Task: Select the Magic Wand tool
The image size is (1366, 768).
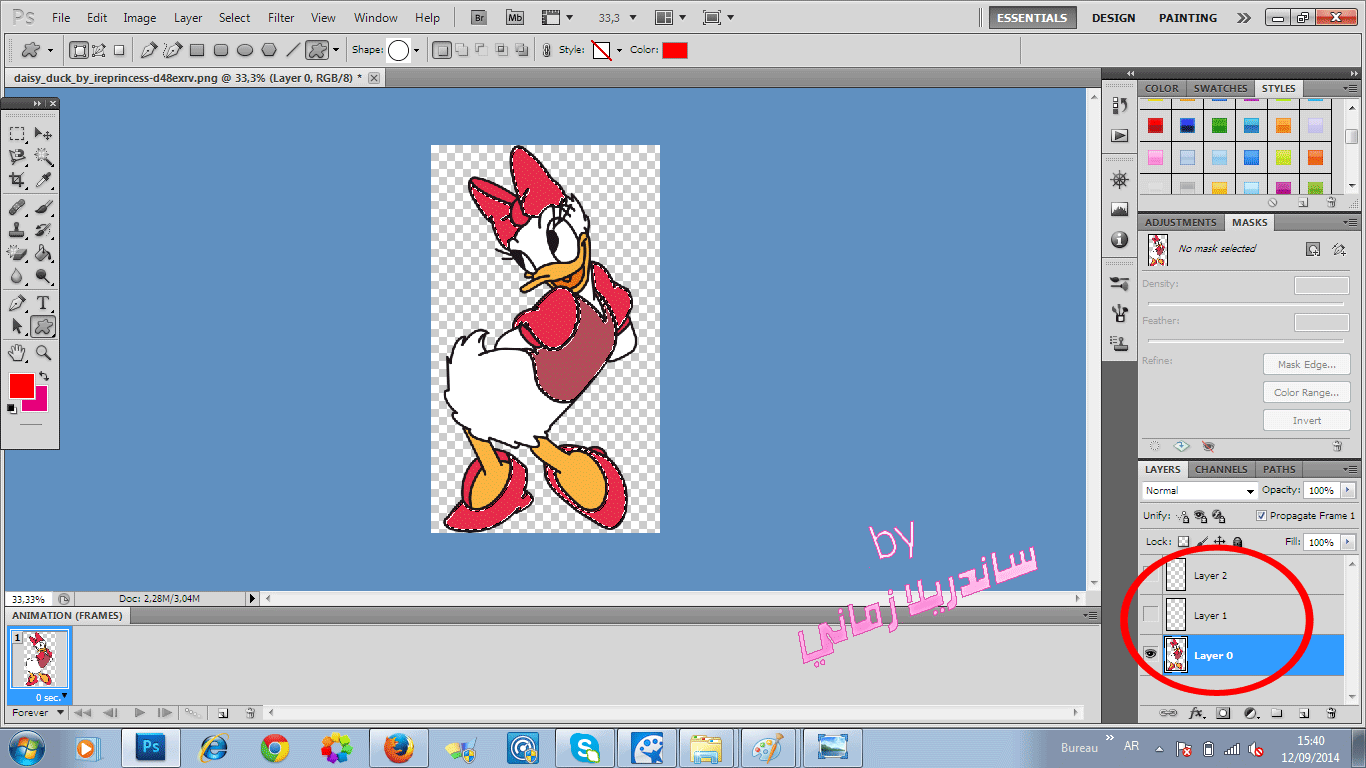Action: coord(43,157)
